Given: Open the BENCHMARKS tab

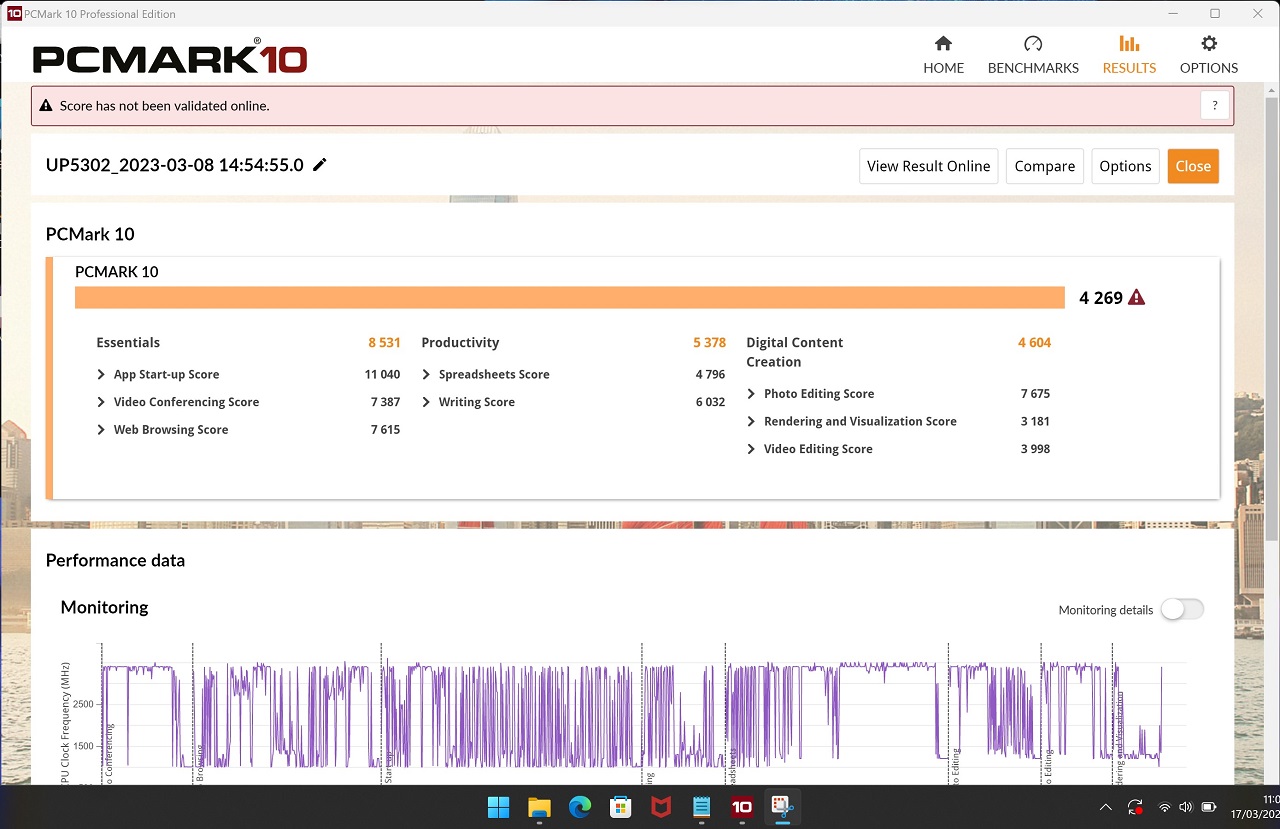Looking at the screenshot, I should 1033,56.
